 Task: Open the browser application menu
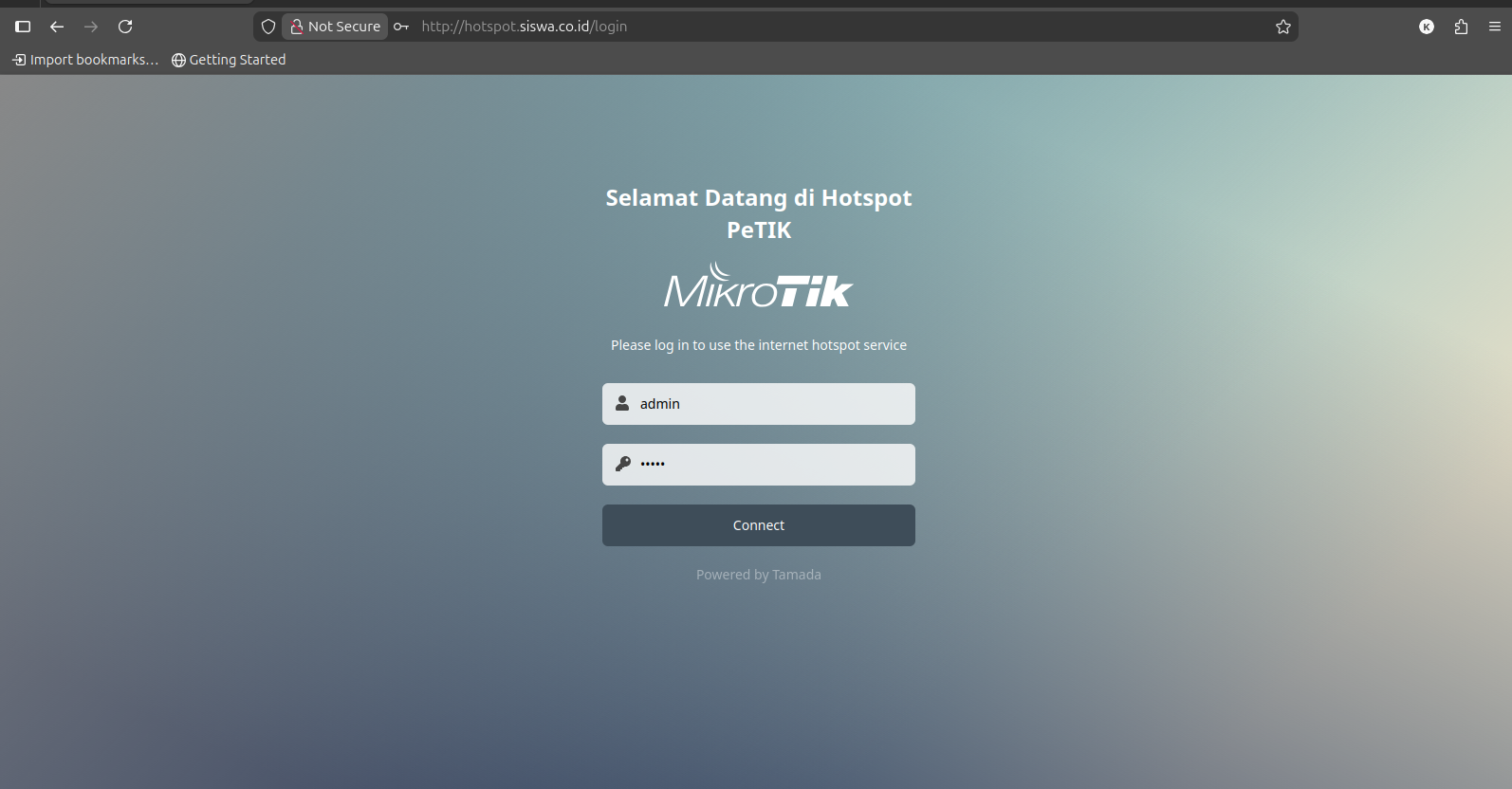[x=1495, y=27]
